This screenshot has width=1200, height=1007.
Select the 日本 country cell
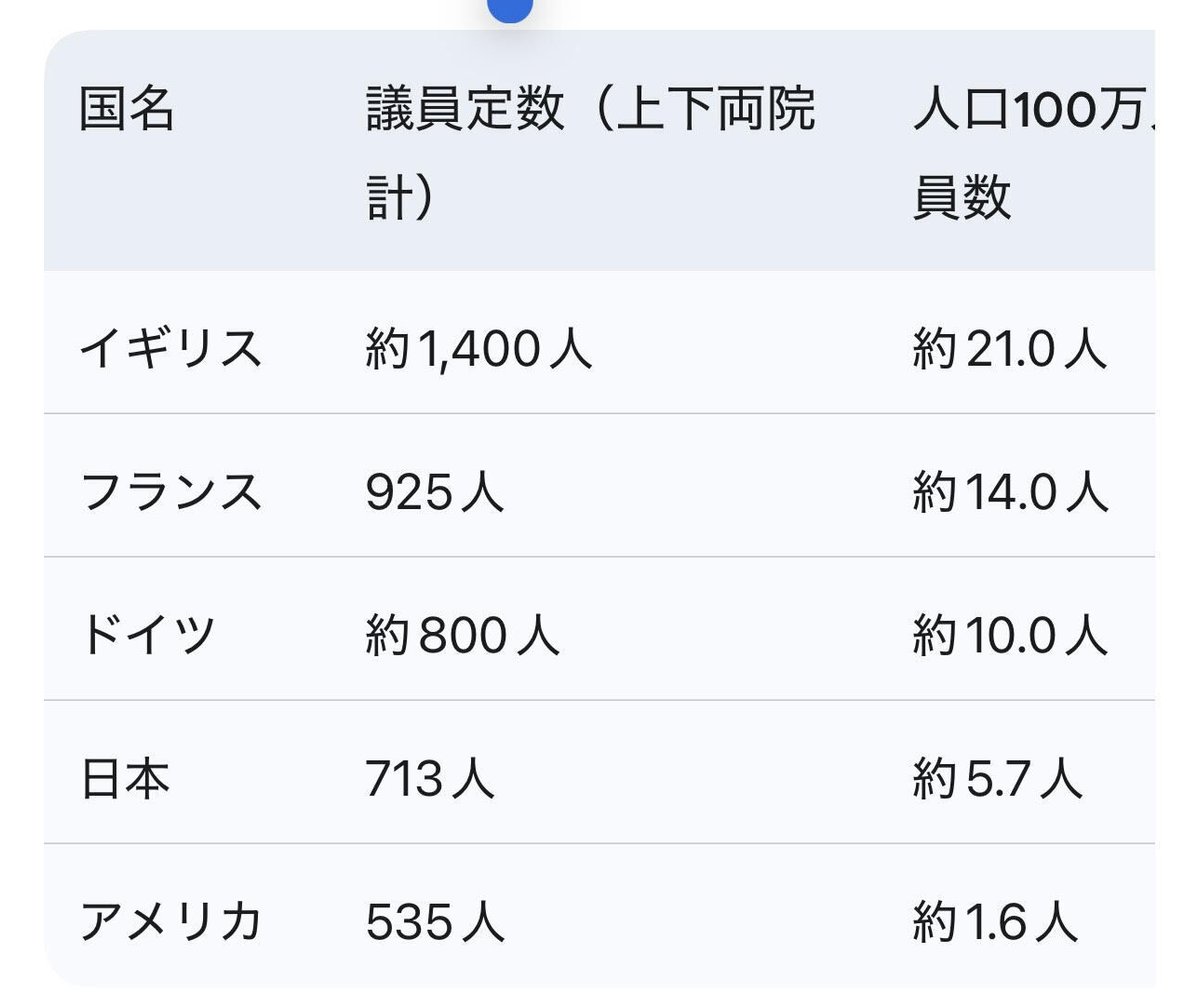(x=125, y=778)
